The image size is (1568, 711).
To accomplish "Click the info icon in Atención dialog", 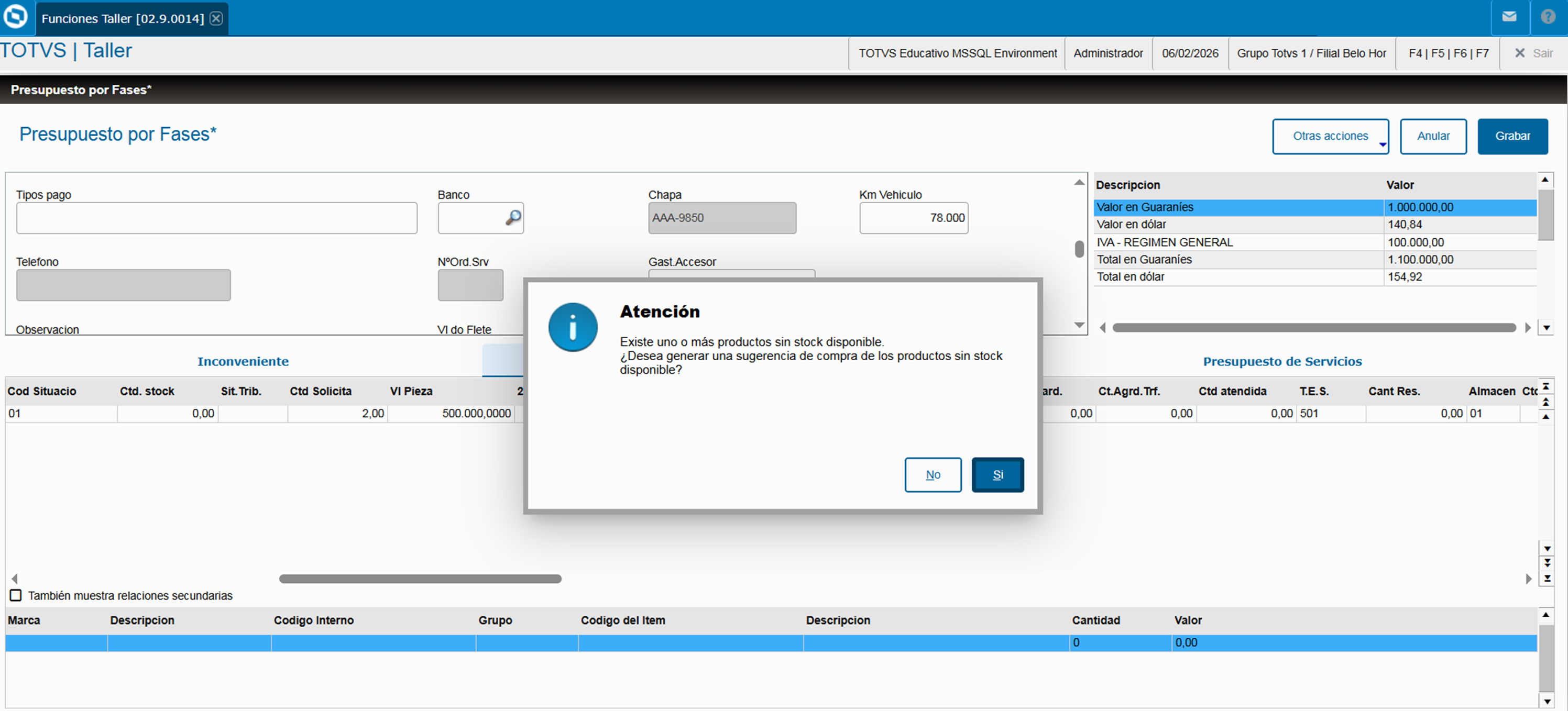I will [x=572, y=327].
